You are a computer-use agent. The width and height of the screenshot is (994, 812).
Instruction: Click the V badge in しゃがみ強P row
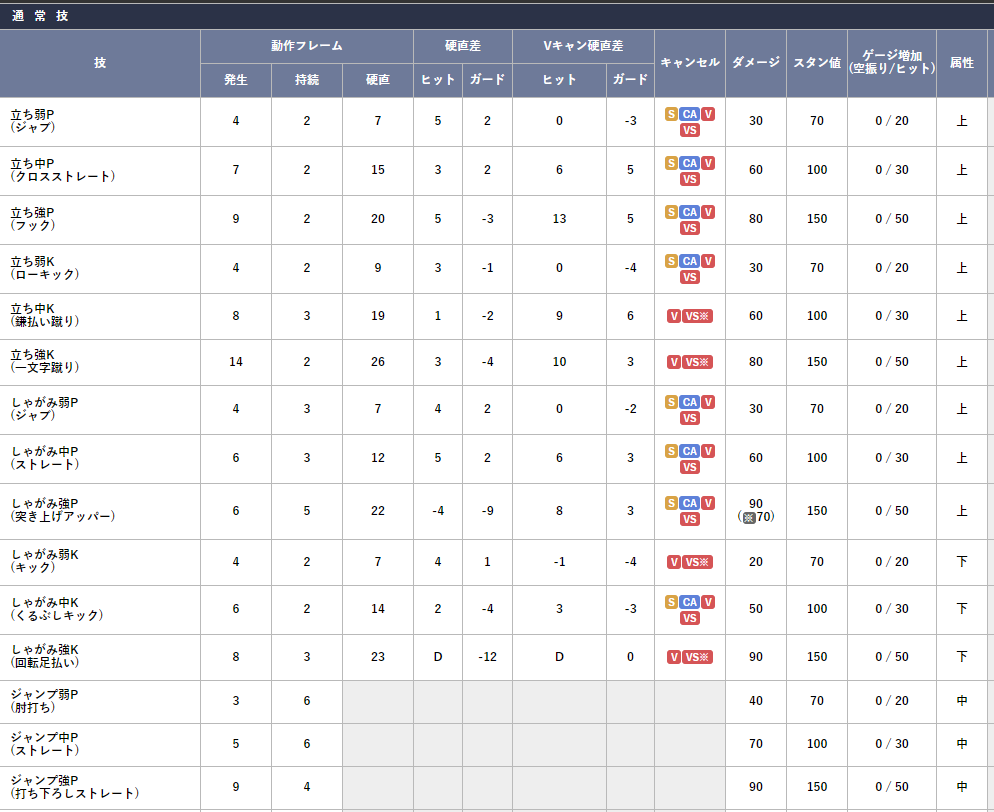point(708,503)
